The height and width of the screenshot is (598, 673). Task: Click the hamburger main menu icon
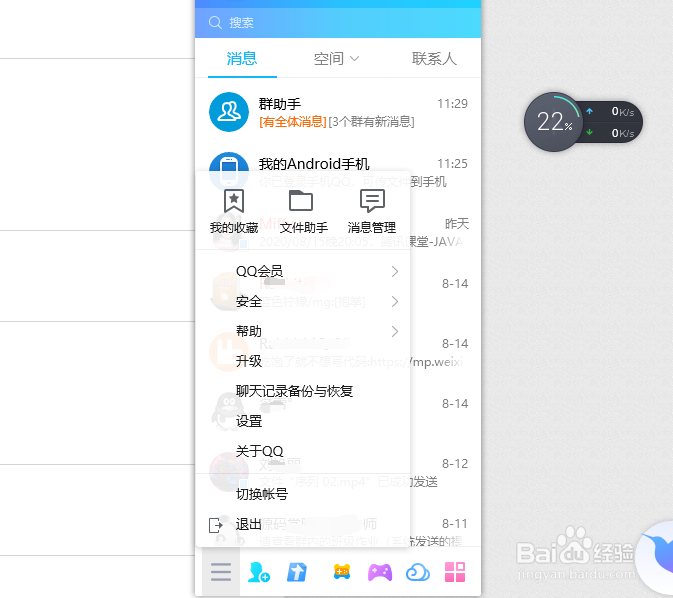coord(221,572)
